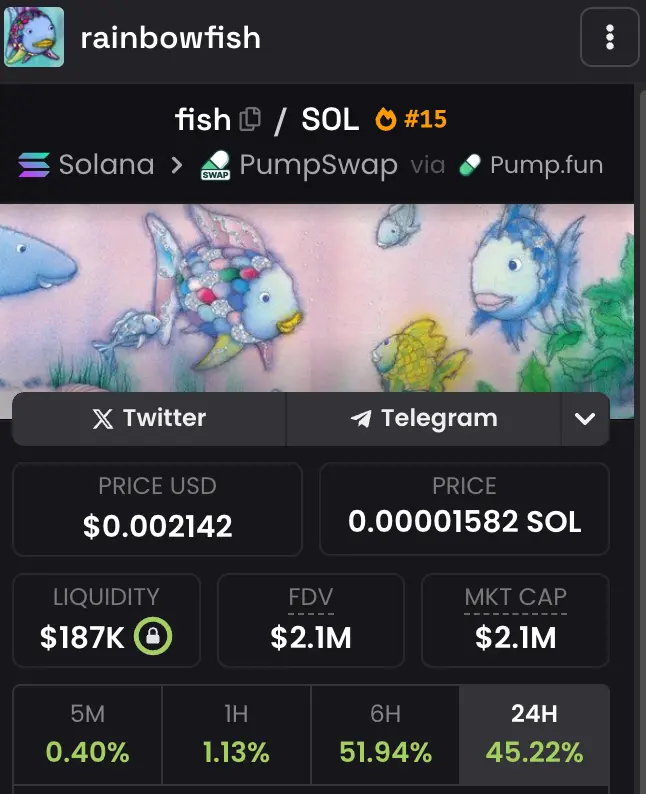Click the PumpSwap DEX logo icon
Viewport: 646px width, 794px height.
tap(216, 165)
